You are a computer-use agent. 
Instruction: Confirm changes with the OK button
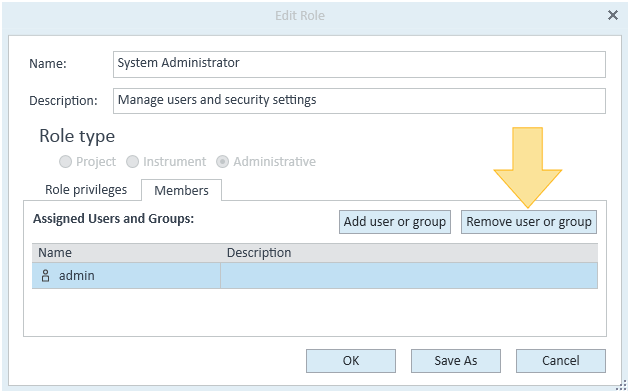coord(351,360)
